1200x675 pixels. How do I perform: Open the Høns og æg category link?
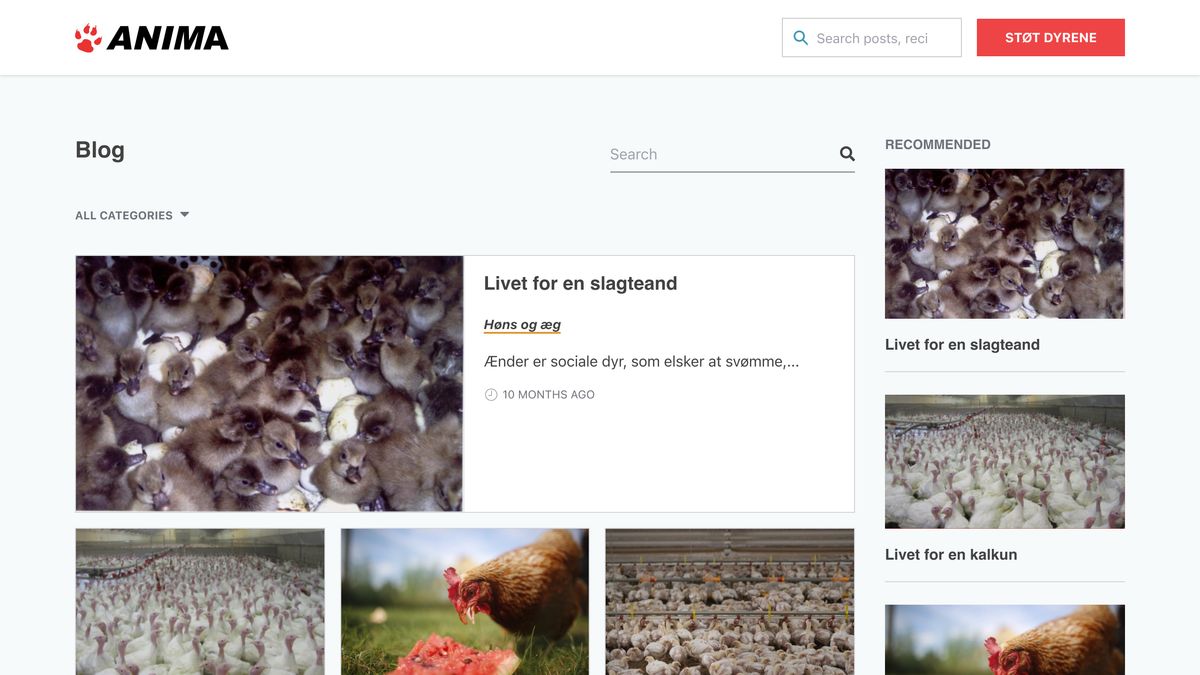coord(522,325)
